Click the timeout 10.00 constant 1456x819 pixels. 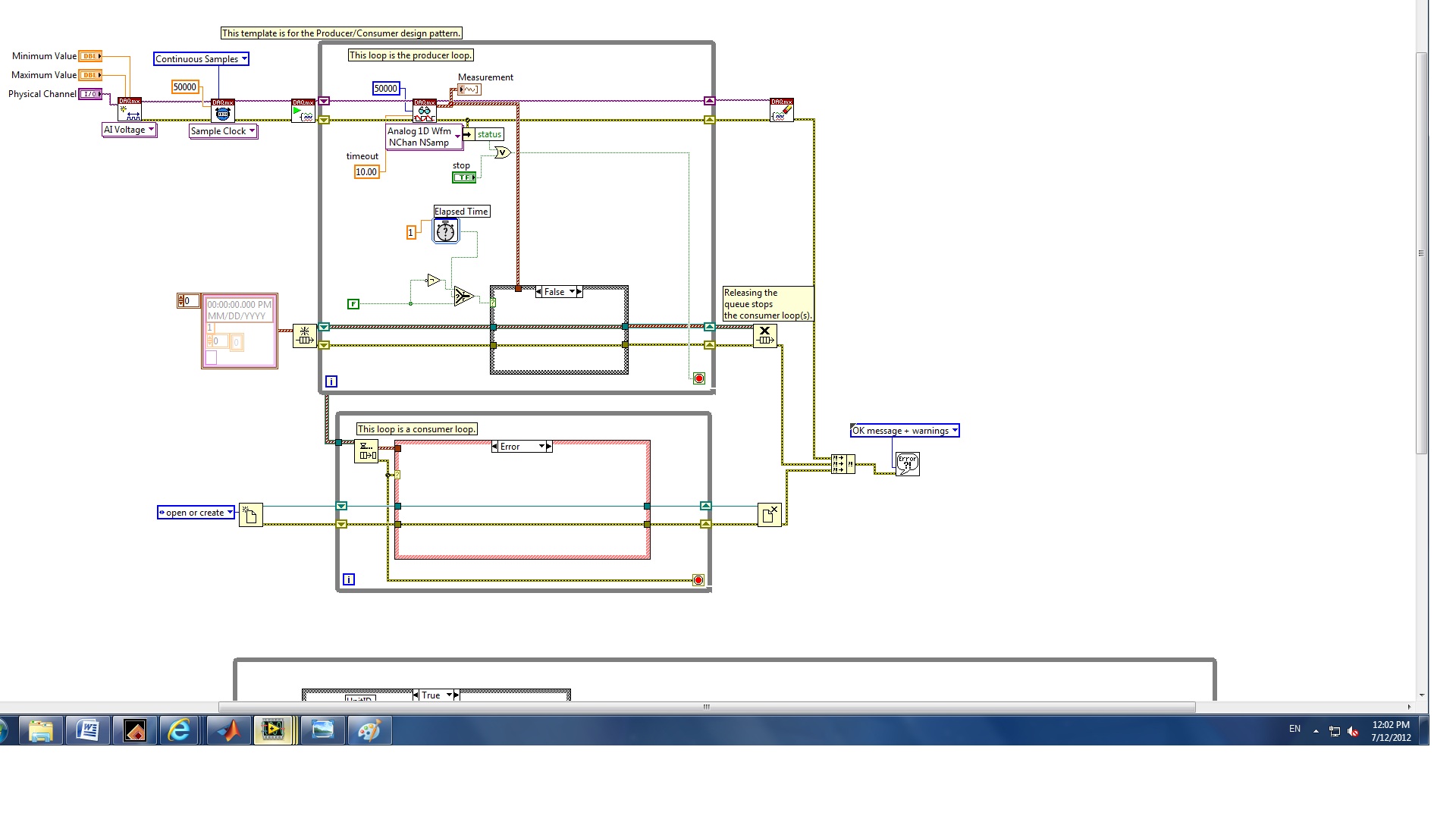[366, 172]
